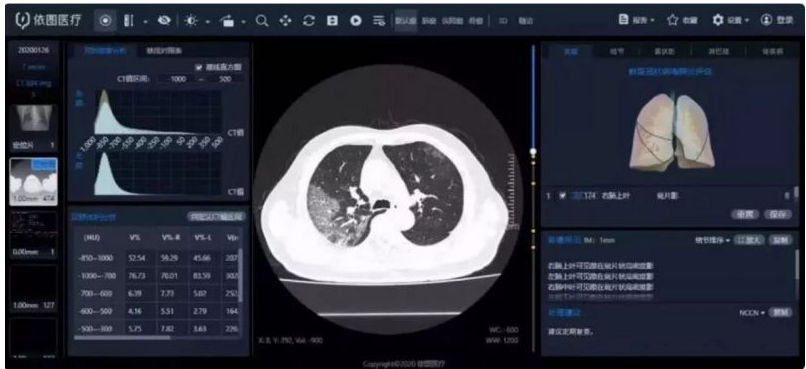The height and width of the screenshot is (369, 806).
Task: Toggle the crossed-out eye visibility icon
Action: click(x=164, y=21)
